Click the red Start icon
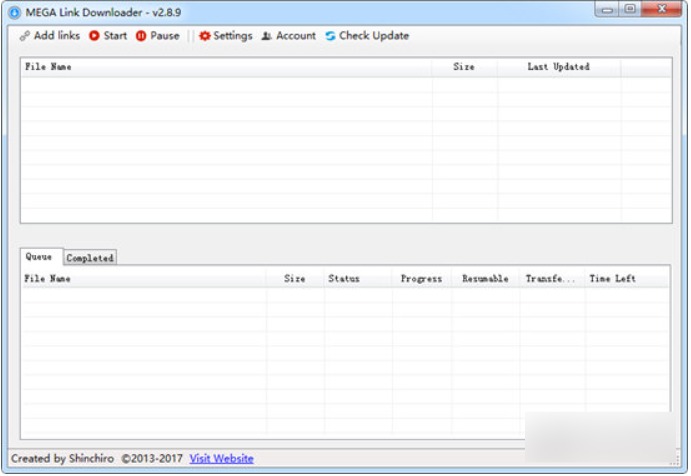Viewport: 691px width, 476px height. (x=94, y=36)
